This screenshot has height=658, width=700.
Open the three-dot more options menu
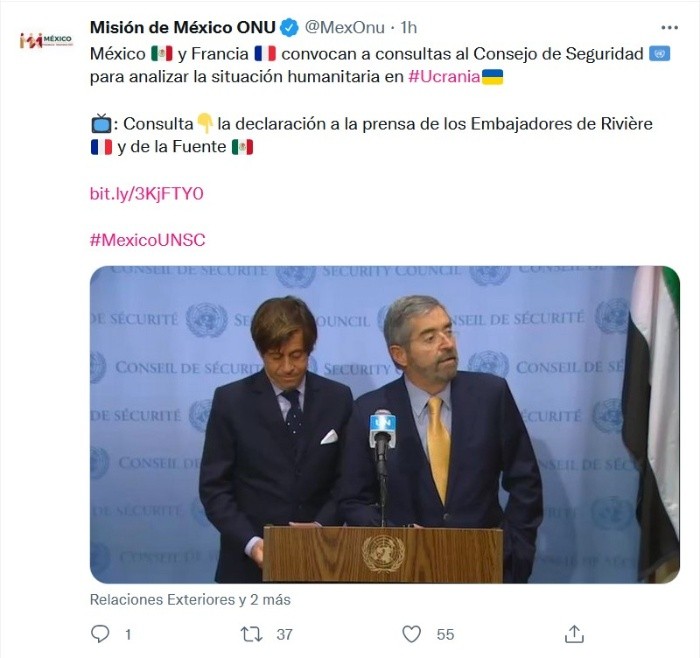[669, 27]
